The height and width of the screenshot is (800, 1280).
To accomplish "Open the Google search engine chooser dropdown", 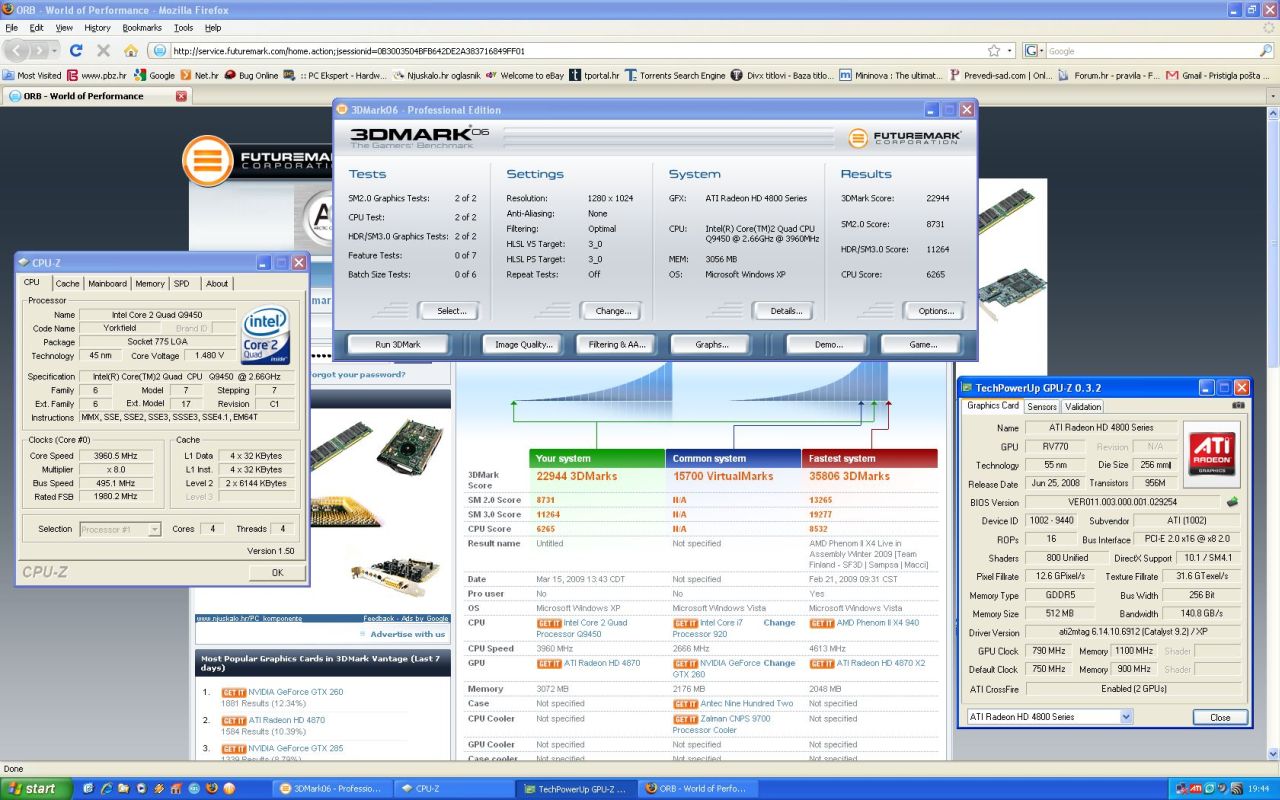I will tap(1033, 50).
